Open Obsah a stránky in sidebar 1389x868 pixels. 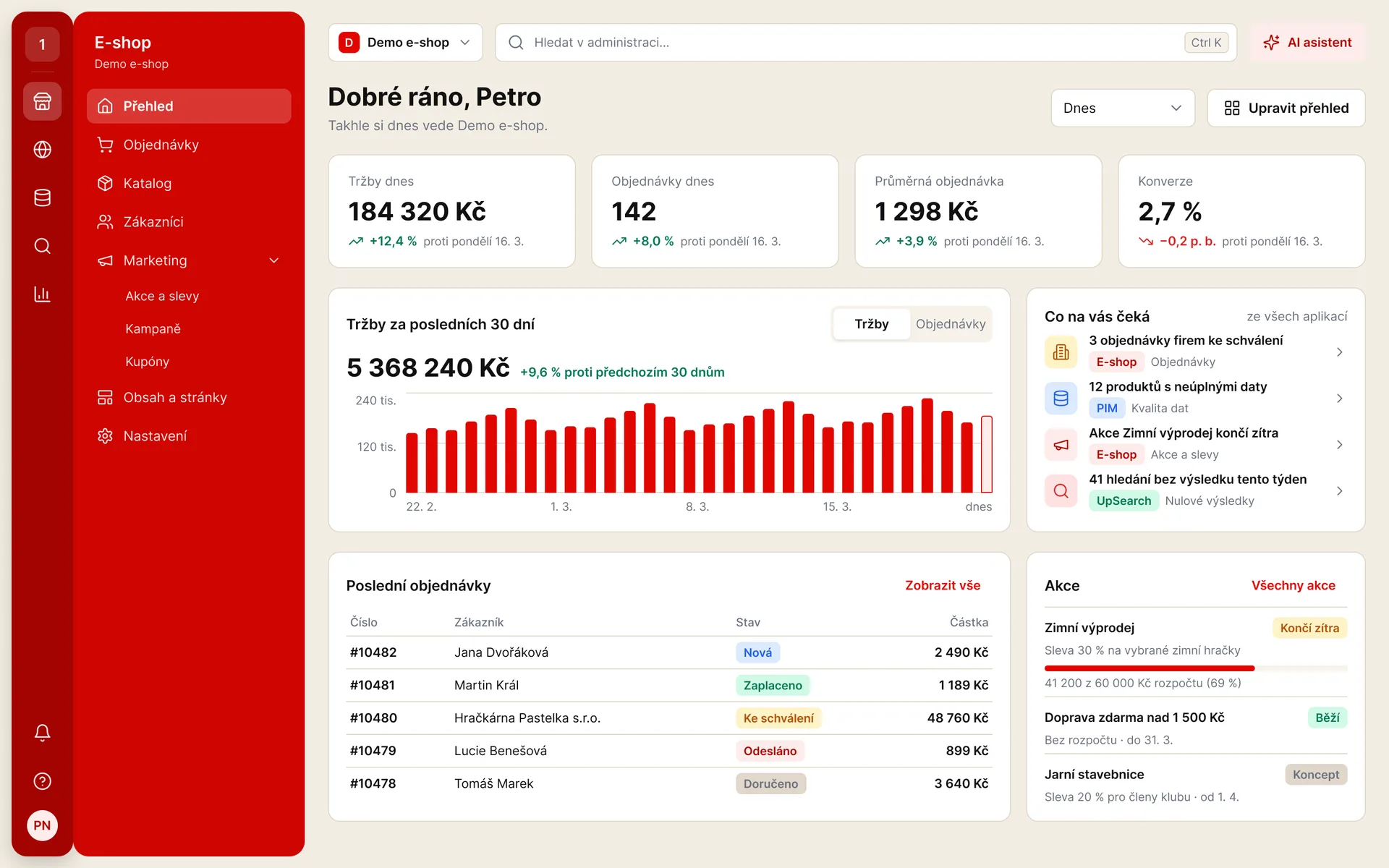pyautogui.click(x=189, y=398)
